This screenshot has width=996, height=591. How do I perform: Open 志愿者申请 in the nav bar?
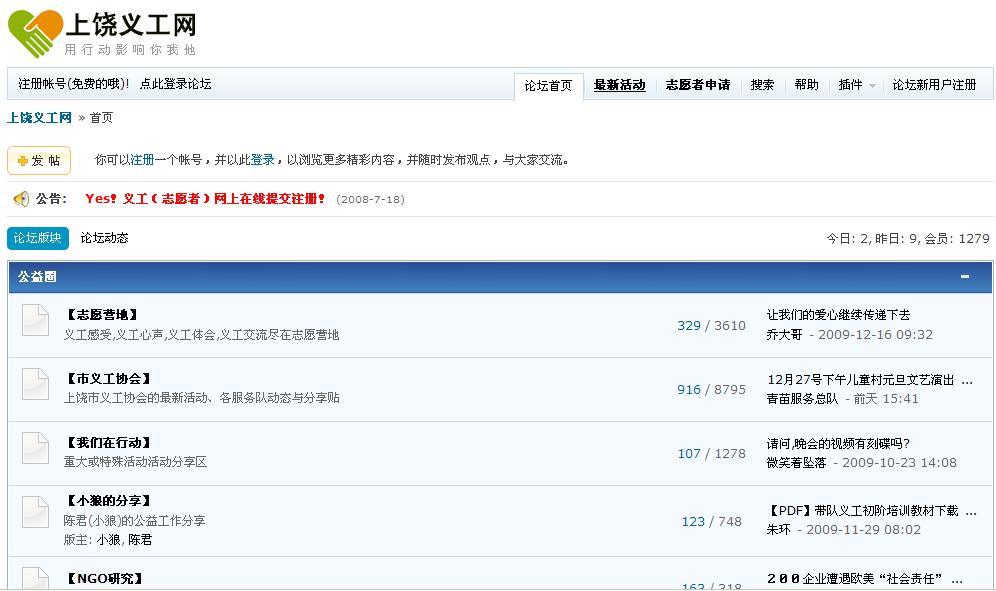(x=697, y=85)
